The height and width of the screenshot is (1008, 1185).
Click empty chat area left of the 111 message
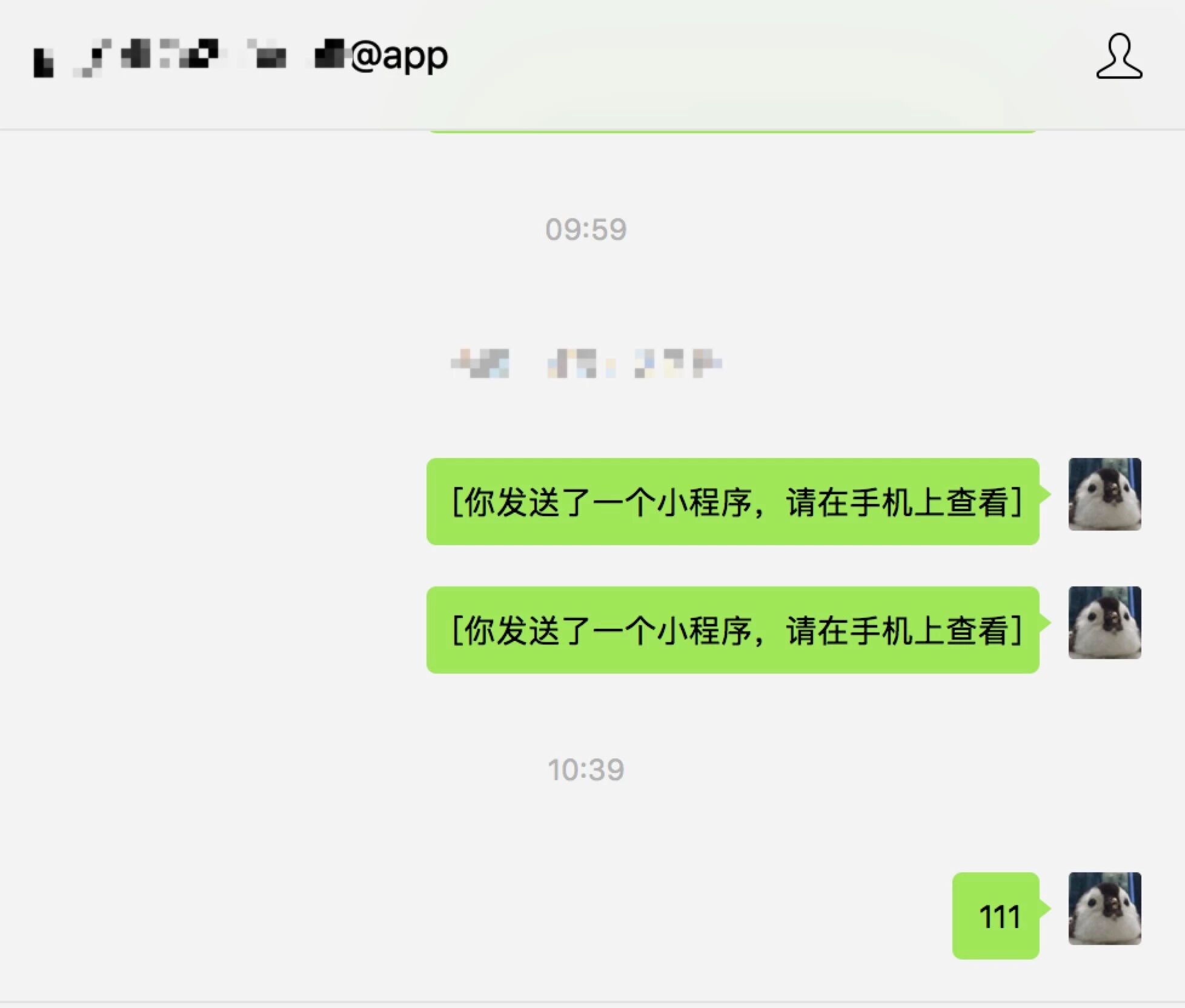click(x=473, y=916)
